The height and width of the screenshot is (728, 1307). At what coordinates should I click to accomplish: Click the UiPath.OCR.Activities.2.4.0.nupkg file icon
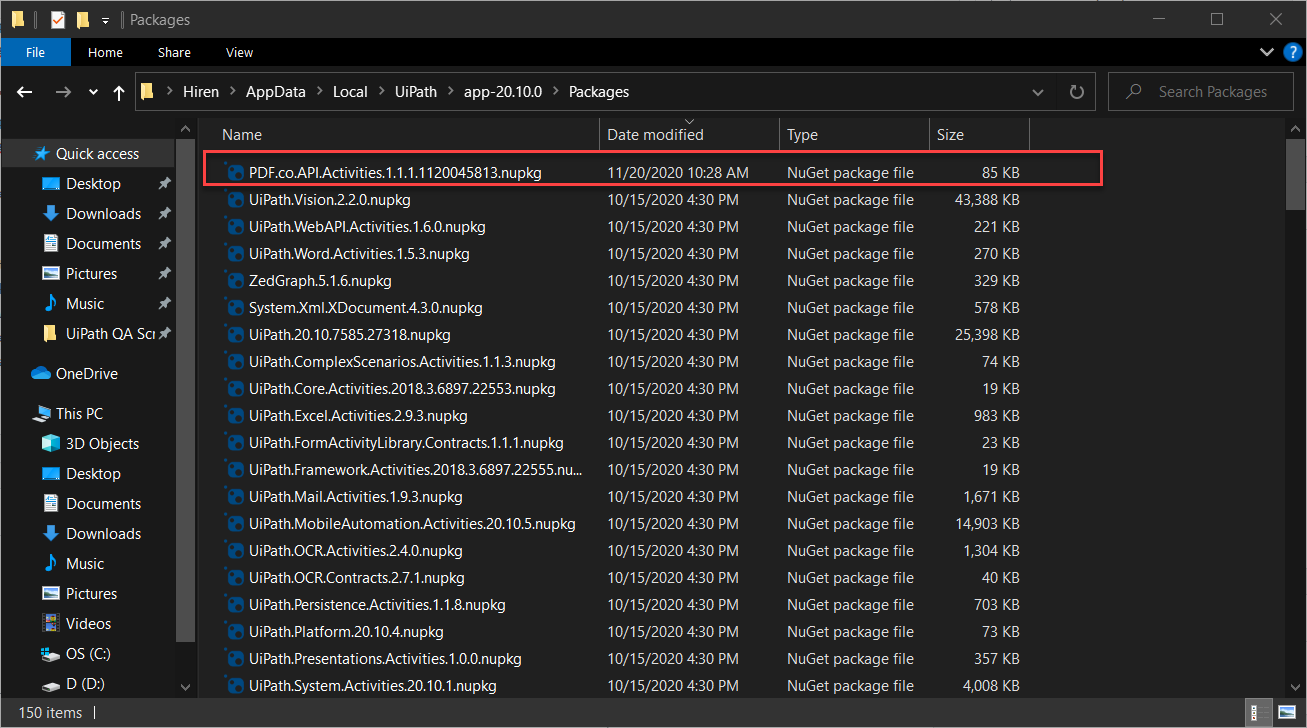pos(235,551)
